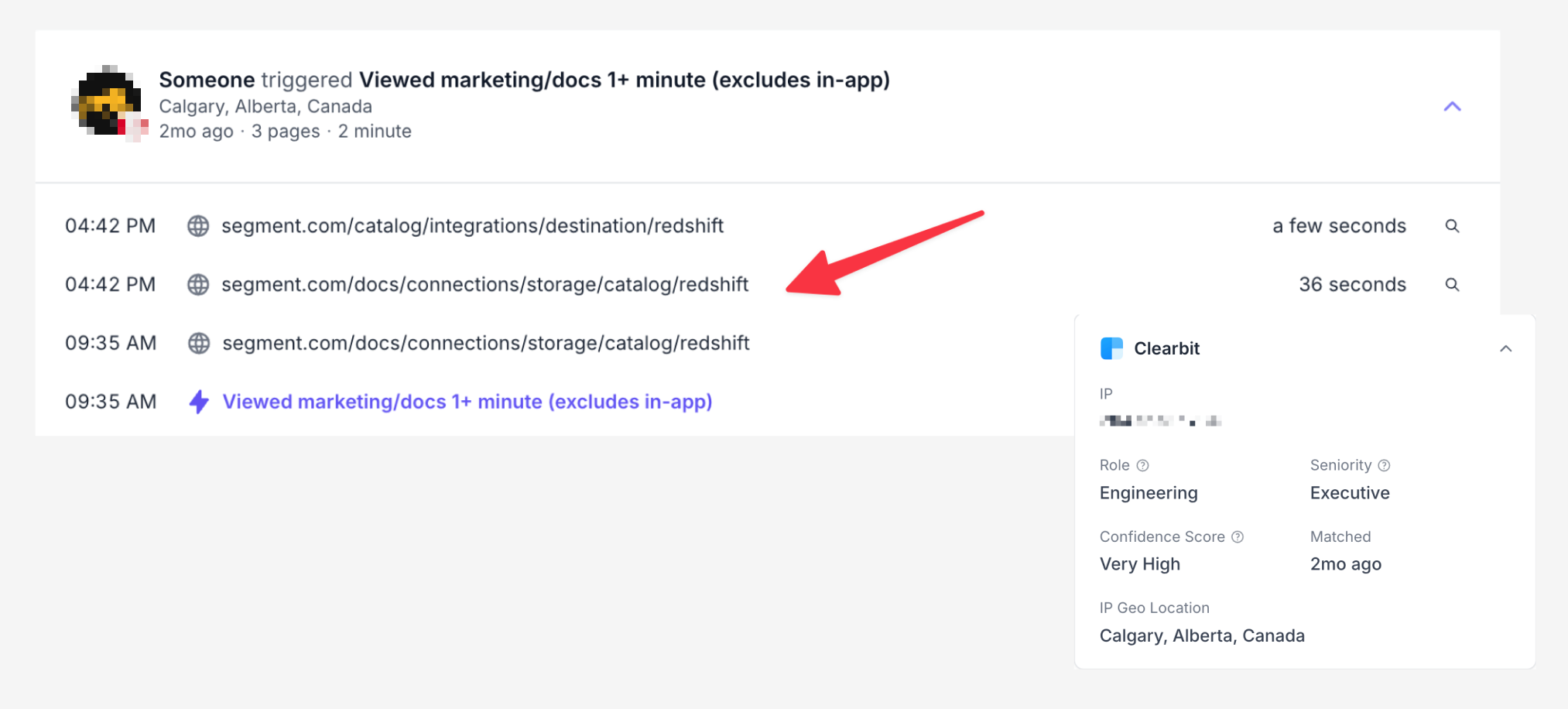Click the 'a few seconds' duration

click(1340, 226)
